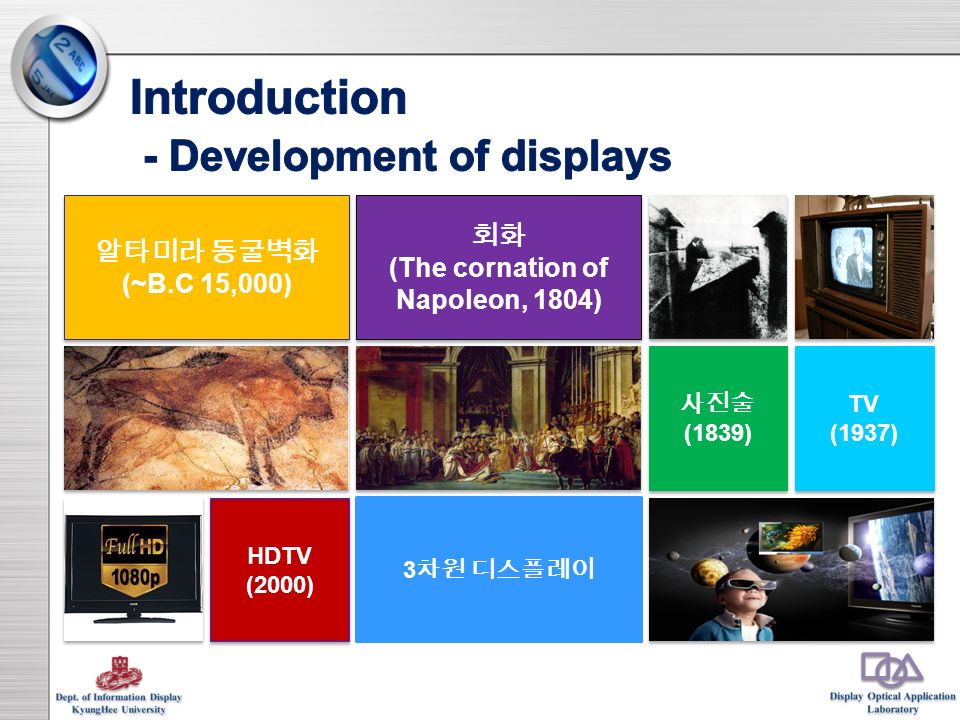Image resolution: width=960 pixels, height=720 pixels.
Task: Select the '- Development of displays' subtitle
Action: [x=408, y=156]
